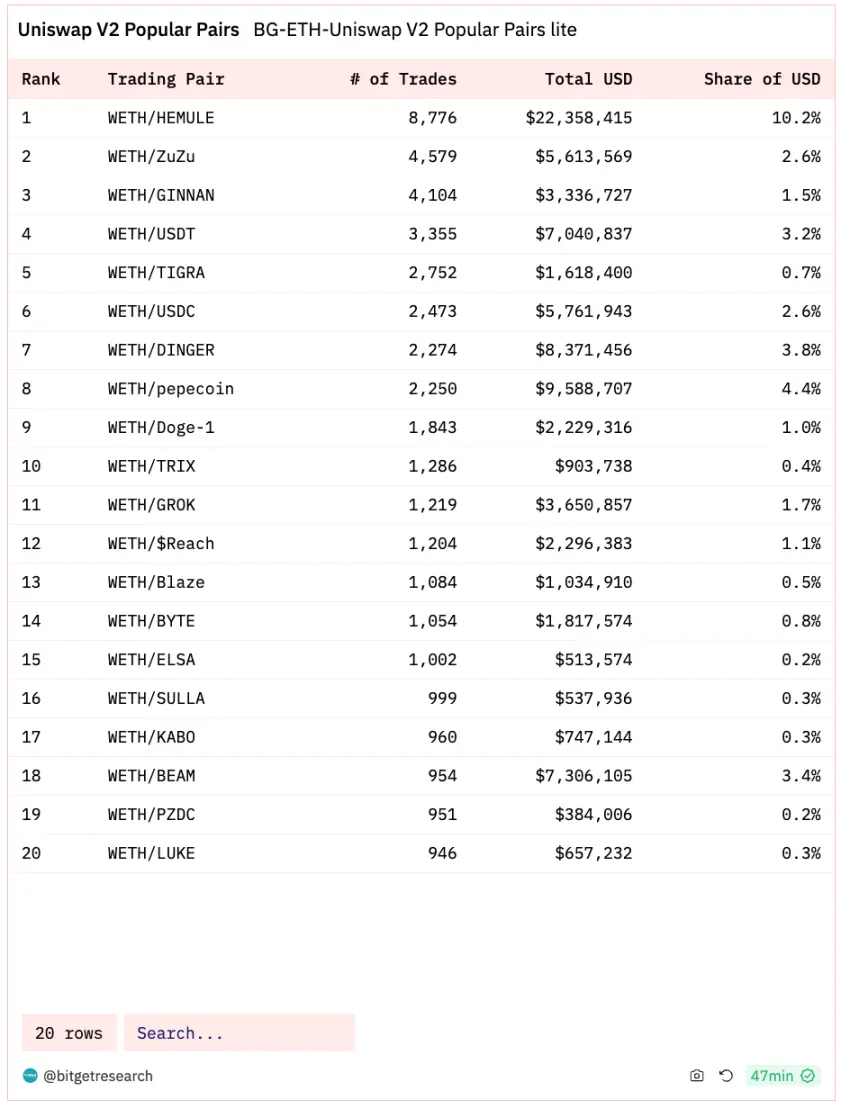The width and height of the screenshot is (841, 1109).
Task: Sort by Total USD column header
Action: tap(588, 79)
